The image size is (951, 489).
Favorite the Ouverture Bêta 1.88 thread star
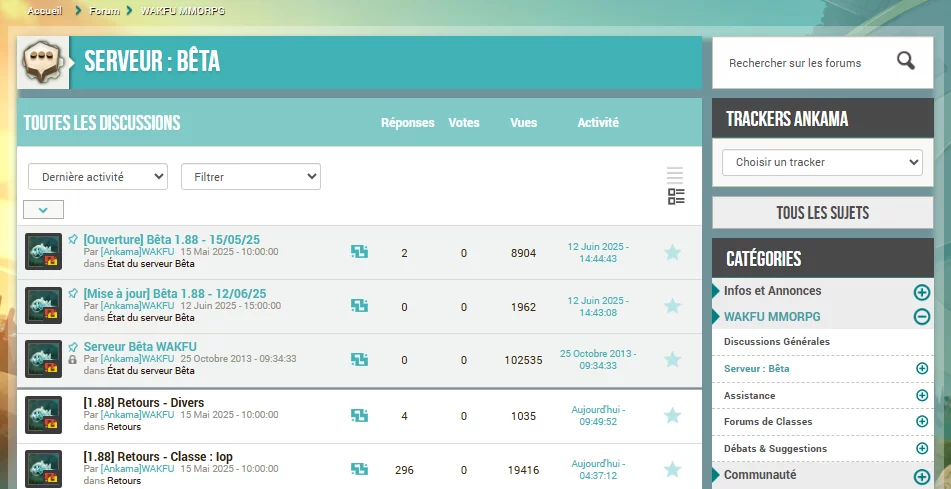click(x=672, y=252)
